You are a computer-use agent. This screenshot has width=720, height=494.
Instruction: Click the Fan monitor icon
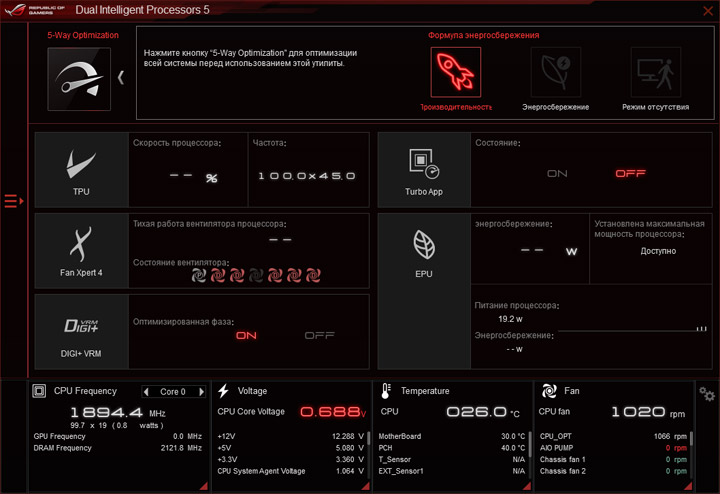pos(549,391)
